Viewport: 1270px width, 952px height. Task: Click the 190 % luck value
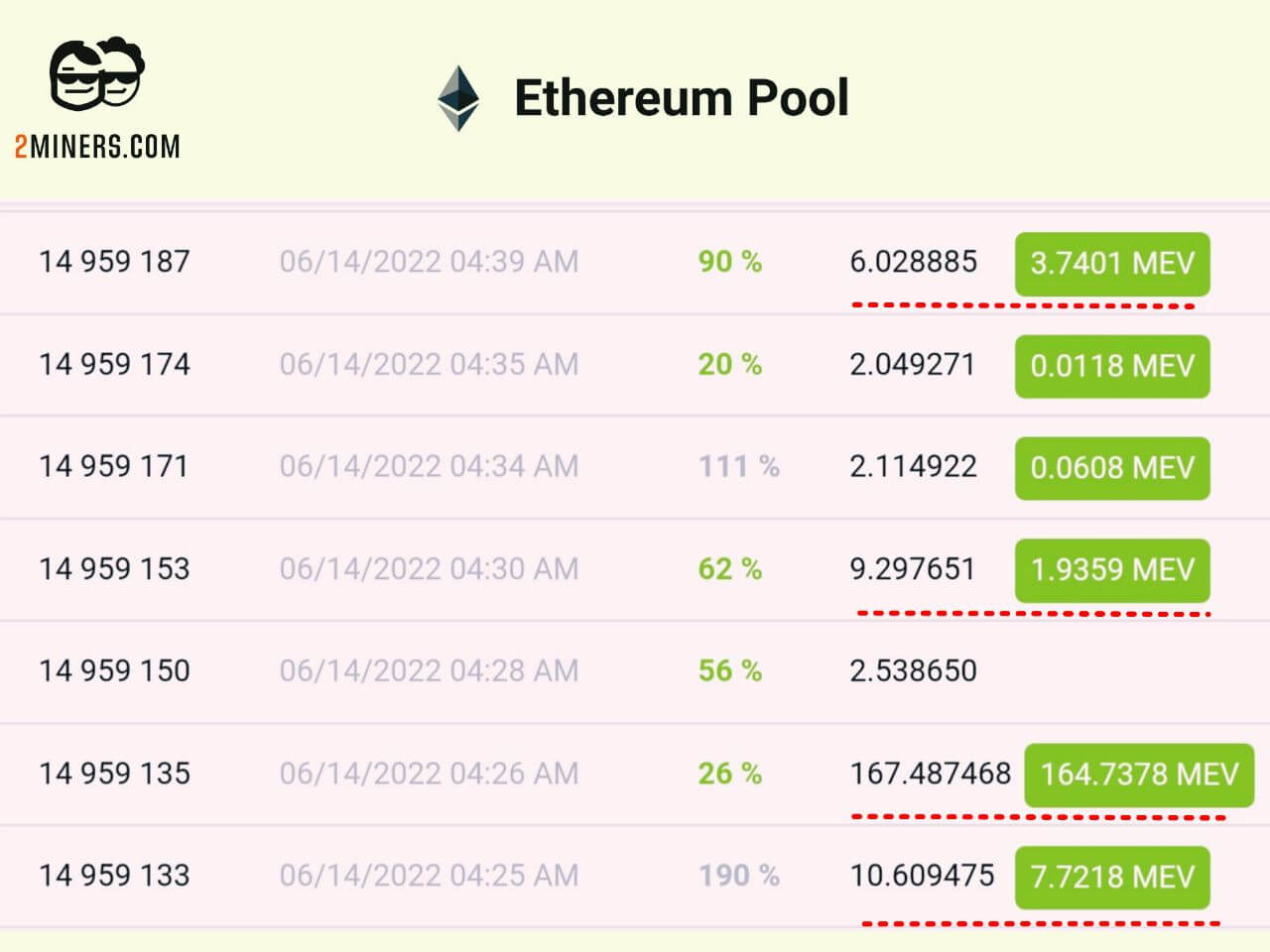click(x=738, y=875)
